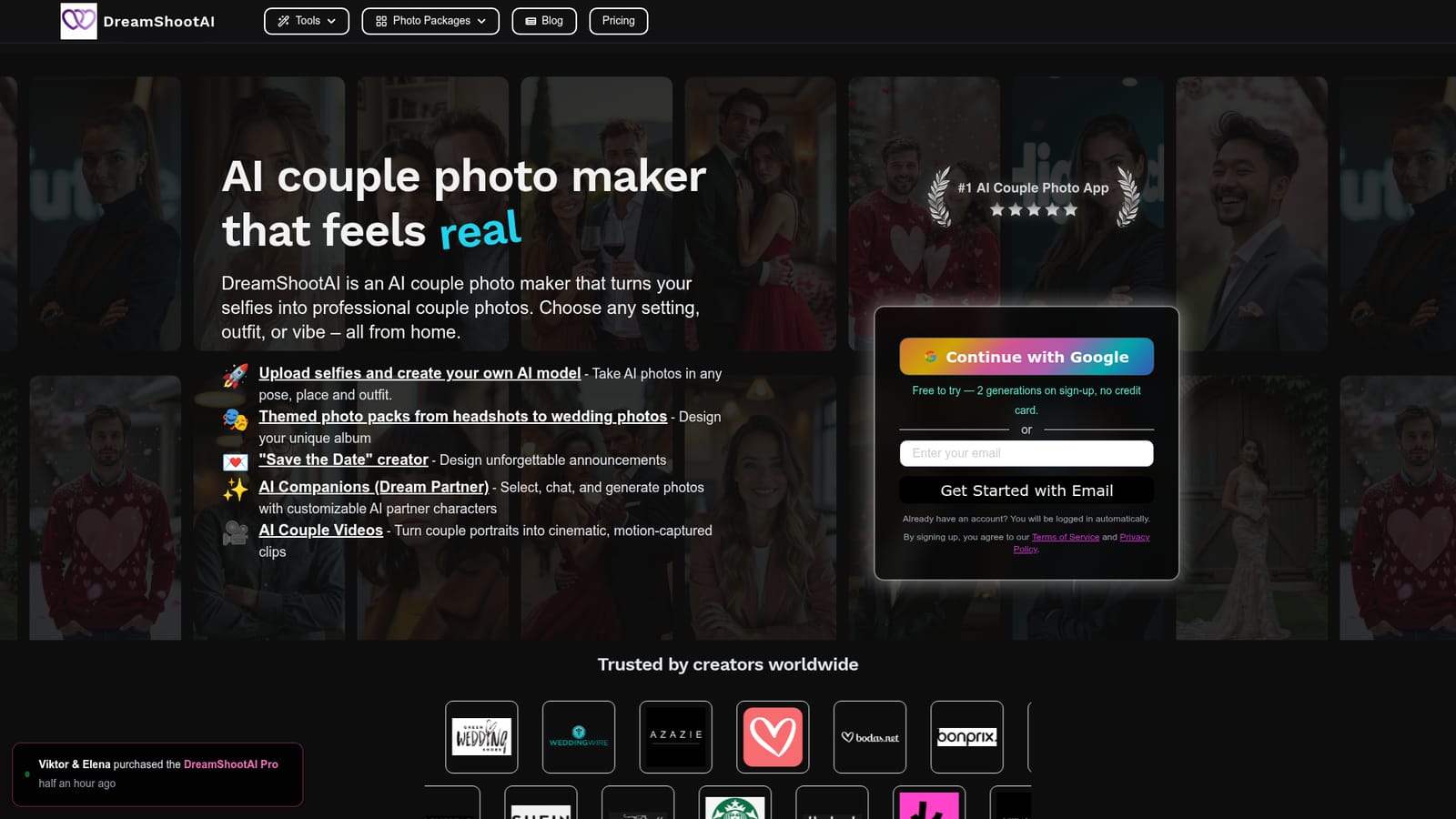Click Get Started with Email

point(1026,490)
